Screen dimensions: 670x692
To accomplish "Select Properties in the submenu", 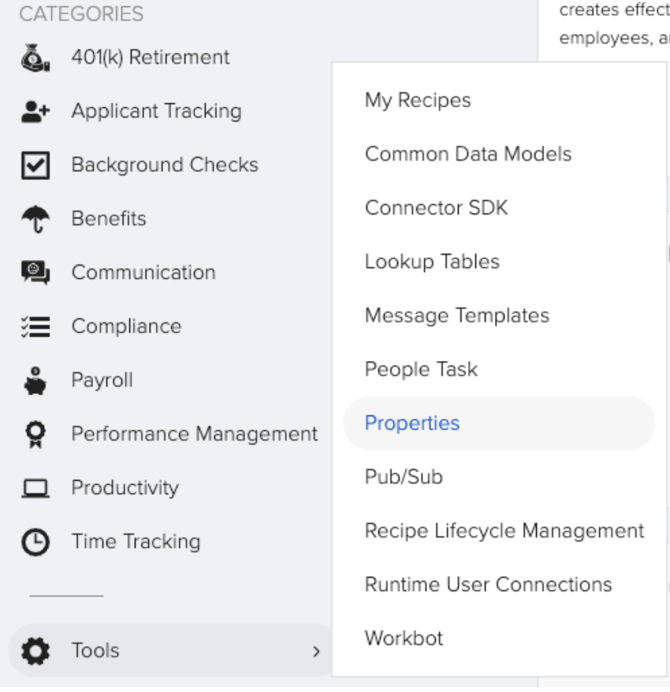I will pos(412,423).
